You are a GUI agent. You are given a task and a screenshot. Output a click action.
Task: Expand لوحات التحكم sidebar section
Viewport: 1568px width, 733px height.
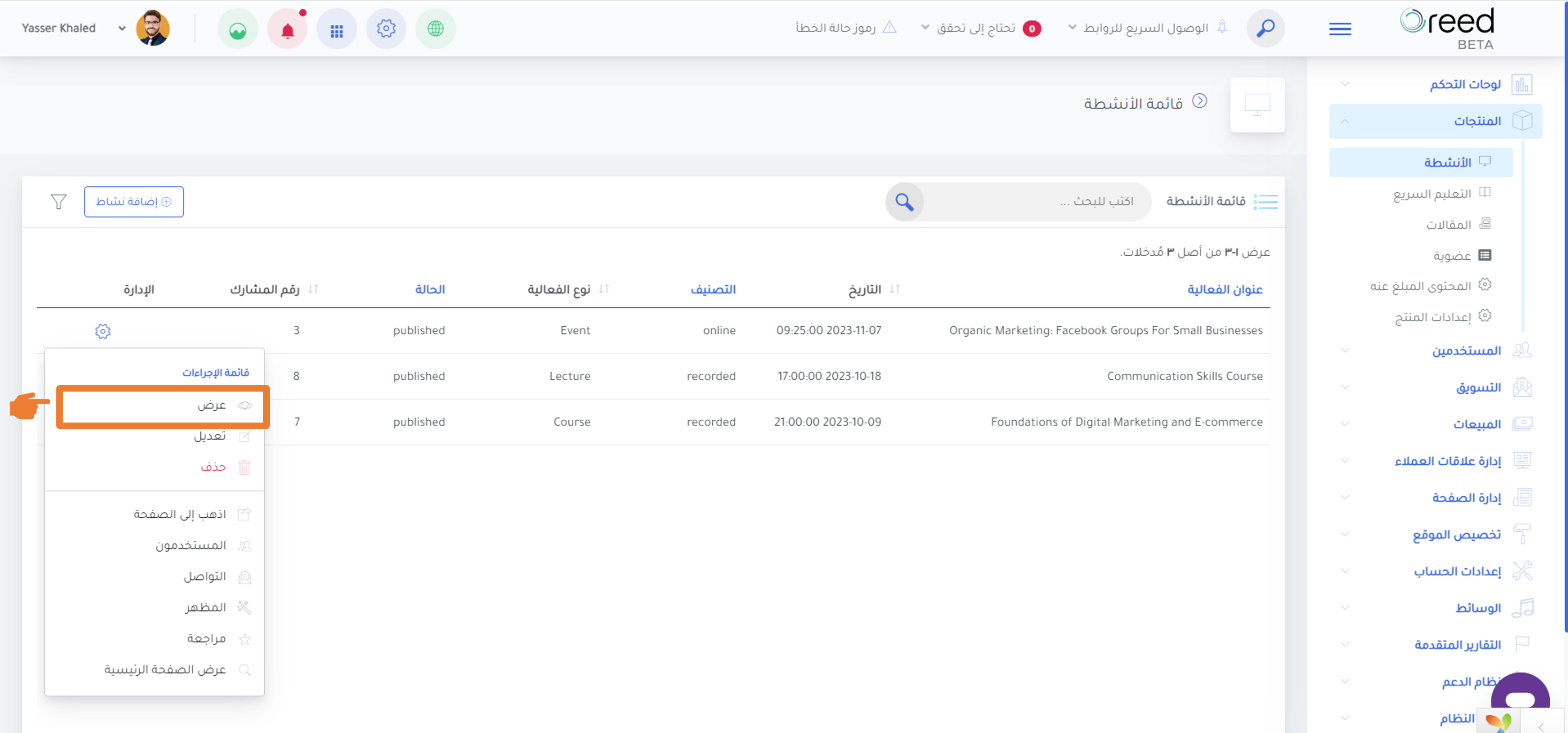tap(1436, 84)
